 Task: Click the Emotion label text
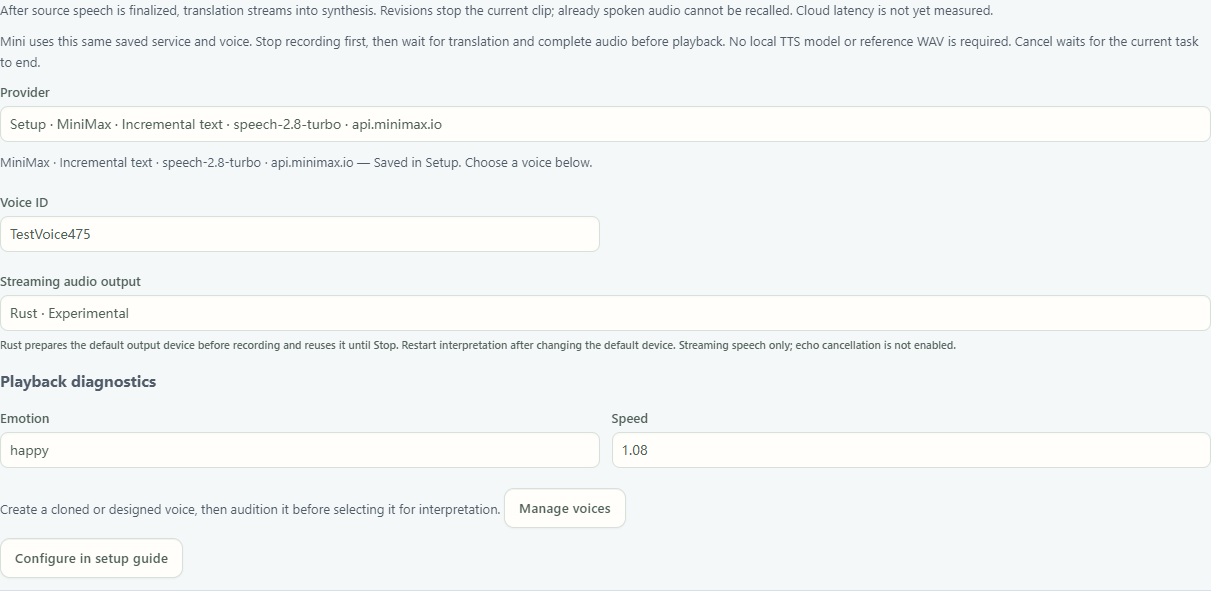pyautogui.click(x=25, y=418)
